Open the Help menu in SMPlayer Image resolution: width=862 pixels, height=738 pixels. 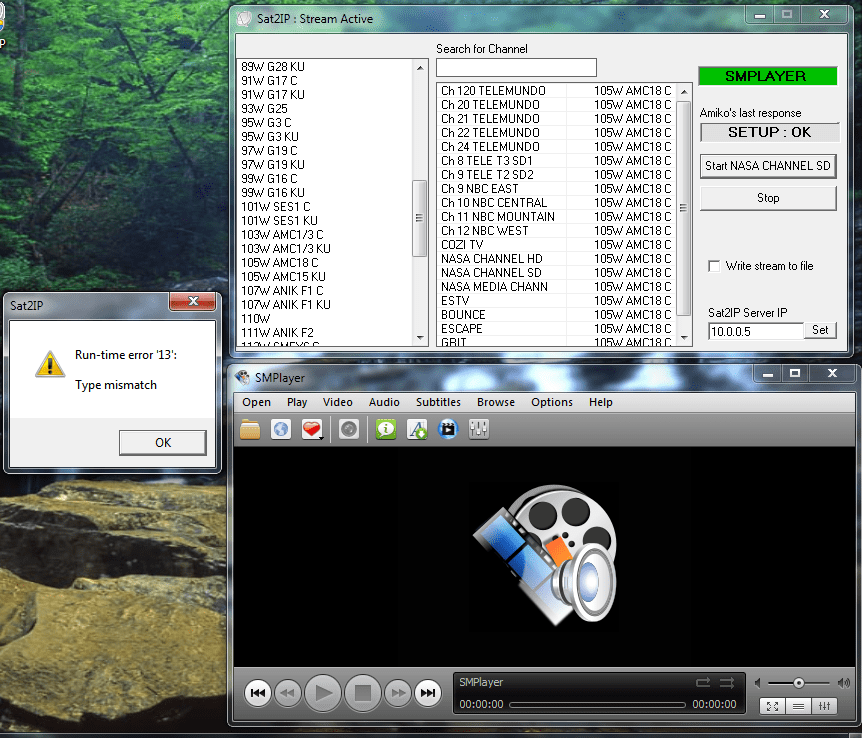point(600,402)
